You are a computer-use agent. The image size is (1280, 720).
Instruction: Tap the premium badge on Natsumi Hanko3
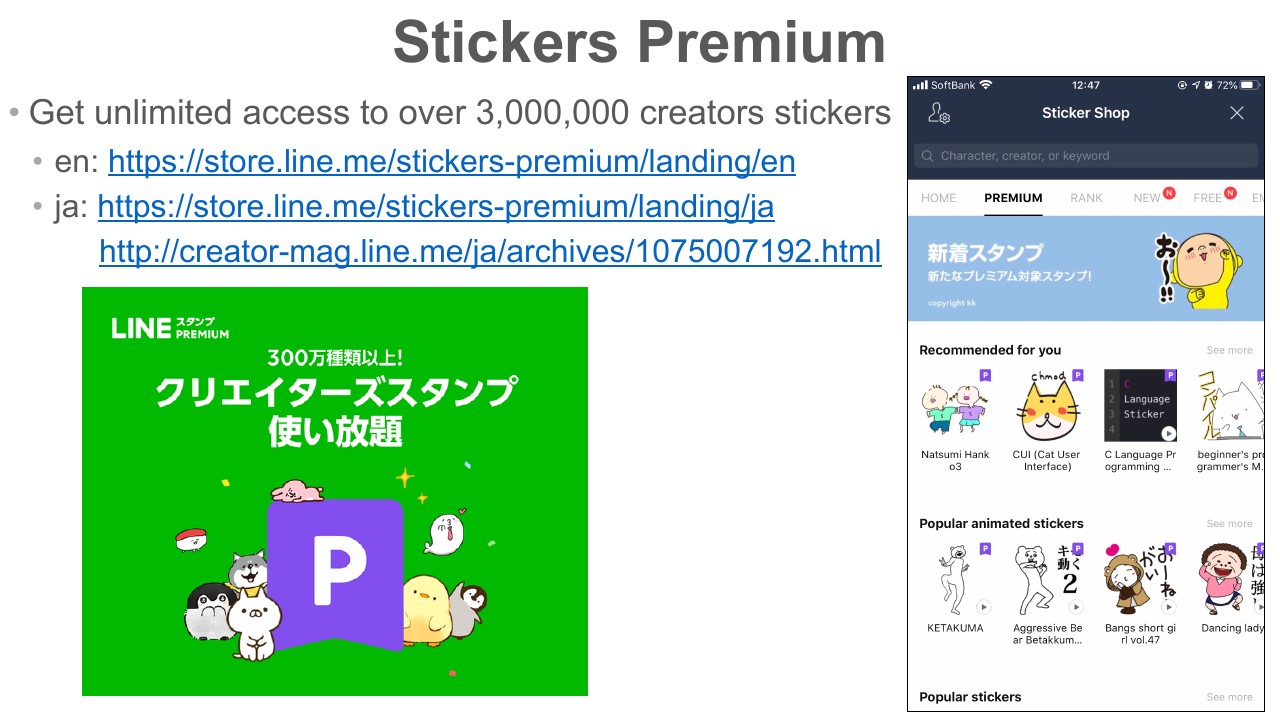point(984,376)
